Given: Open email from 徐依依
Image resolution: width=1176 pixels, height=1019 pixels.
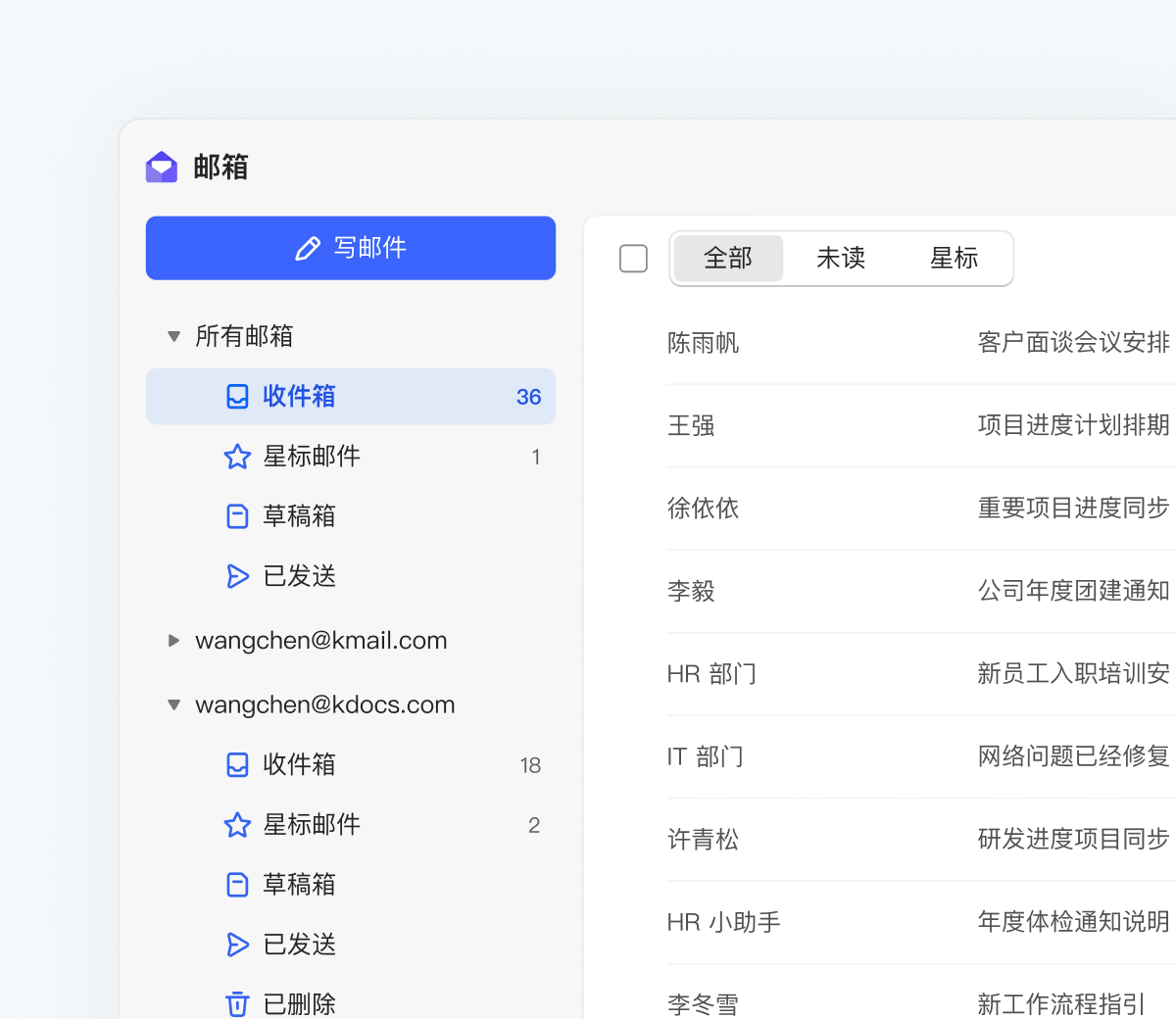Looking at the screenshot, I should 703,508.
